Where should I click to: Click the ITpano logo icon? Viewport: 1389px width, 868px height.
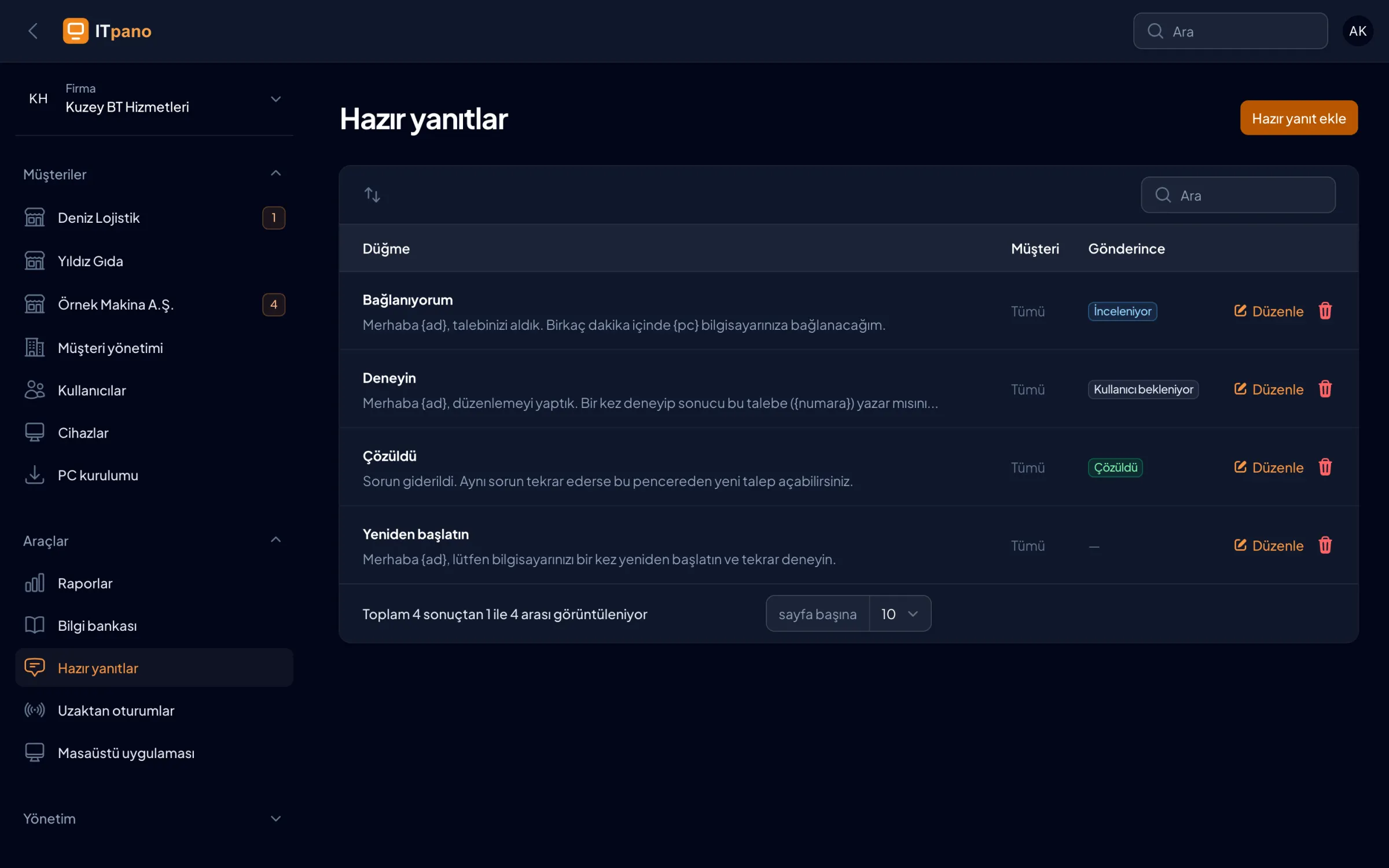76,31
